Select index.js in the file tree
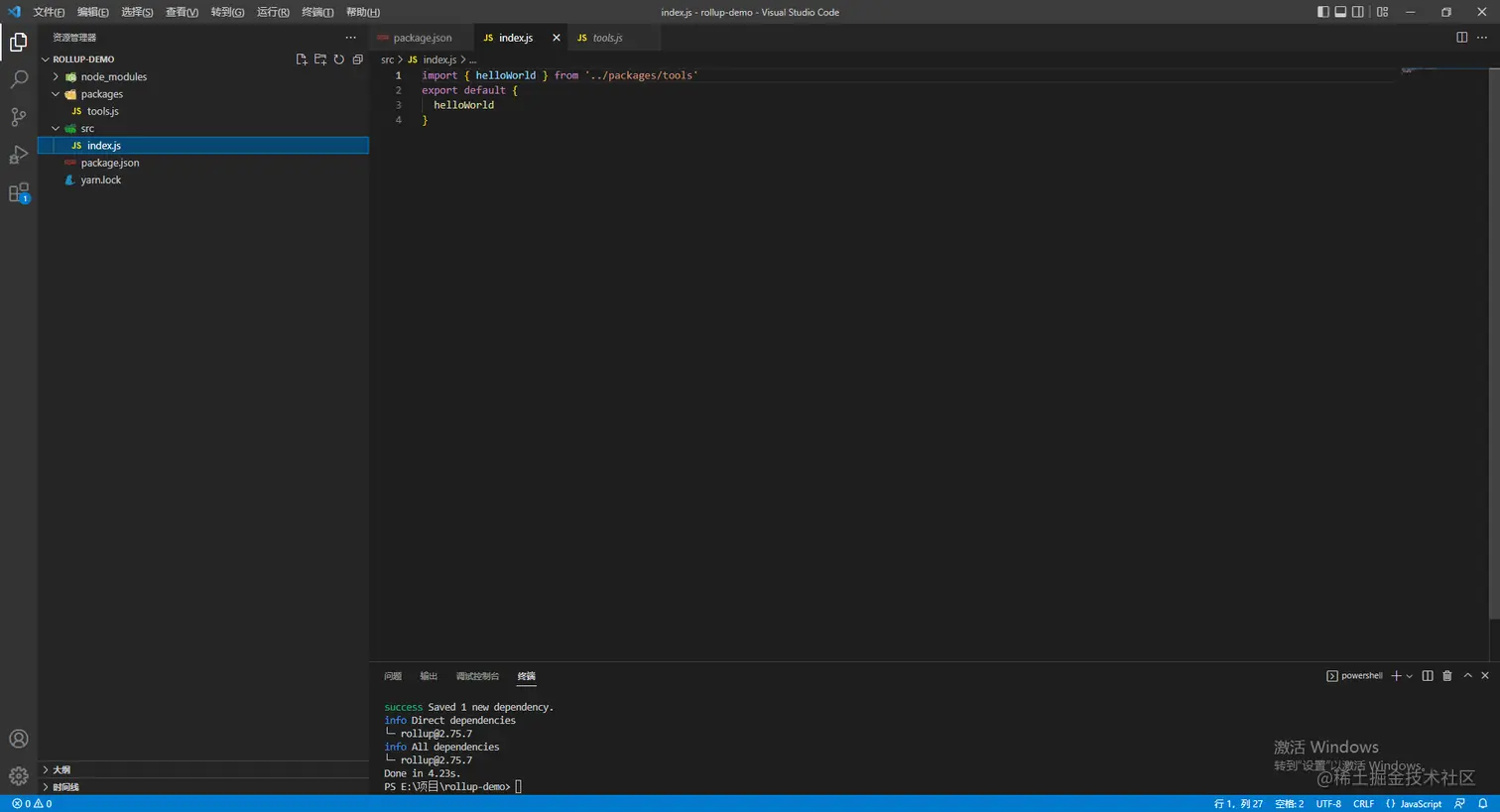The height and width of the screenshot is (812, 1500). pyautogui.click(x=203, y=146)
